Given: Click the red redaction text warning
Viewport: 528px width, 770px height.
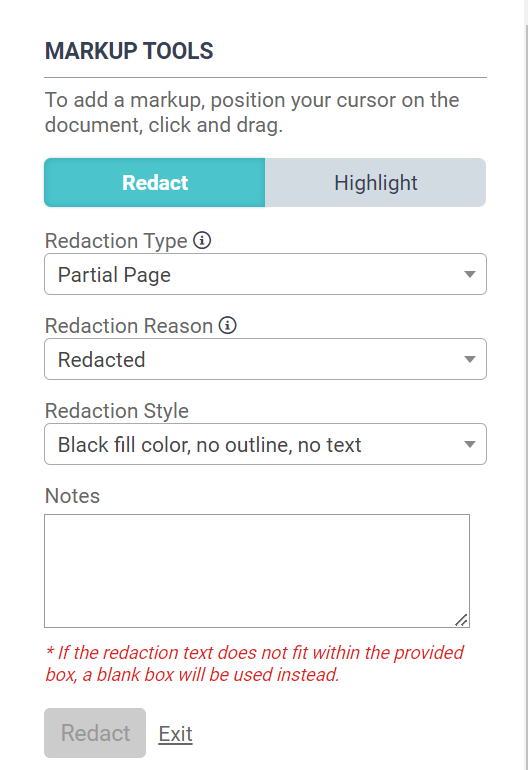Looking at the screenshot, I should click(x=254, y=663).
